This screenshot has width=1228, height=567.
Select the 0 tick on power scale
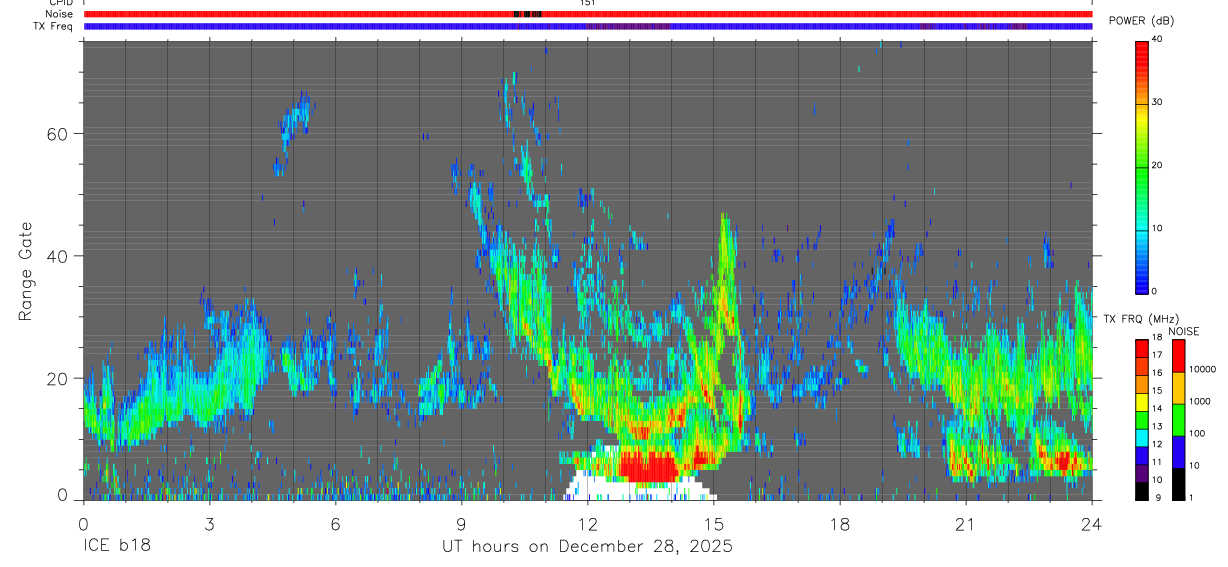coord(1155,291)
